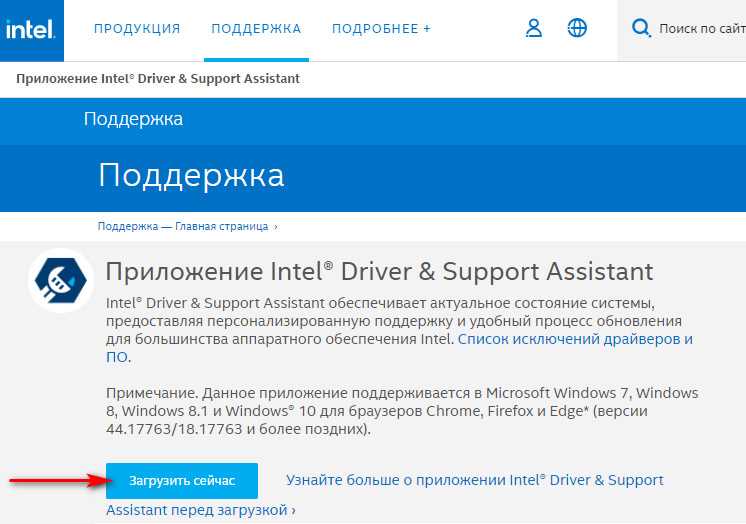Click the Intel logo

31,30
